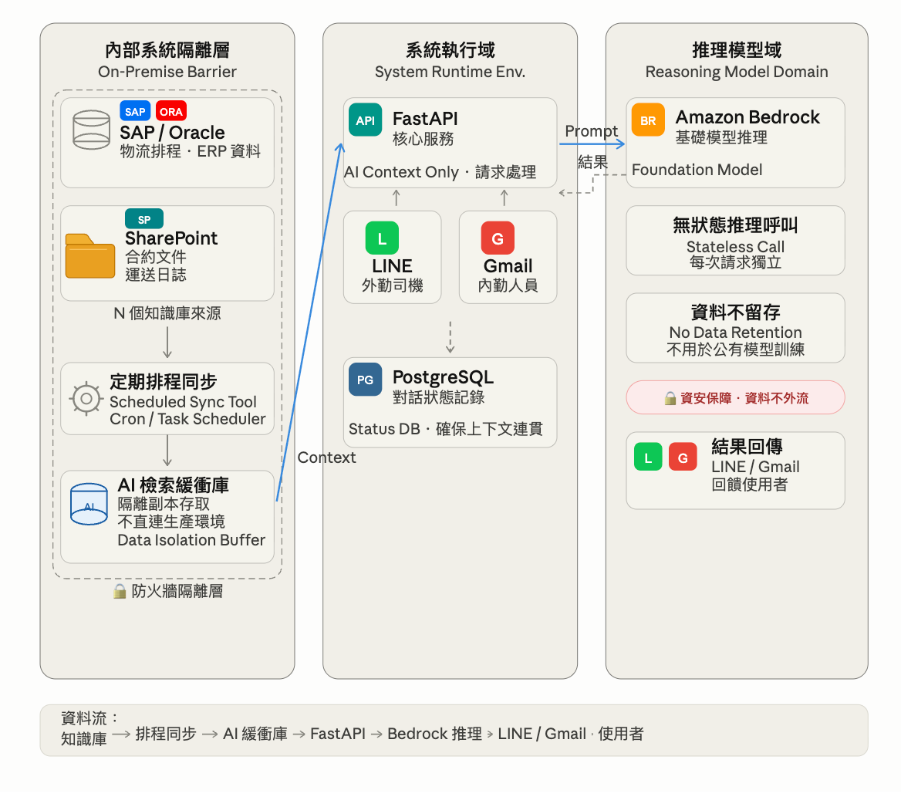Click 排程同步 in the data flow footer
Image resolution: width=901 pixels, height=792 pixels.
[x=166, y=734]
